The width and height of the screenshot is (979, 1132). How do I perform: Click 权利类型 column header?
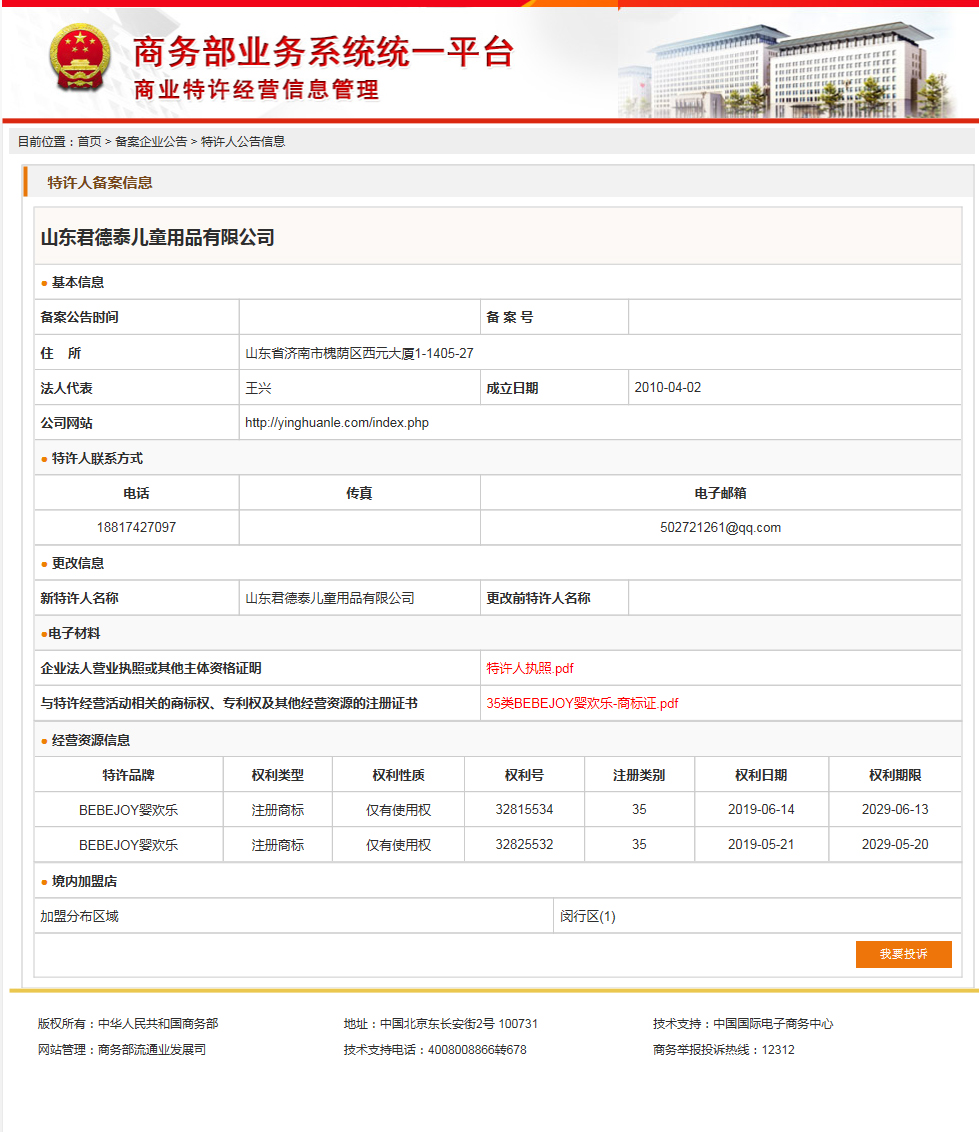(278, 775)
